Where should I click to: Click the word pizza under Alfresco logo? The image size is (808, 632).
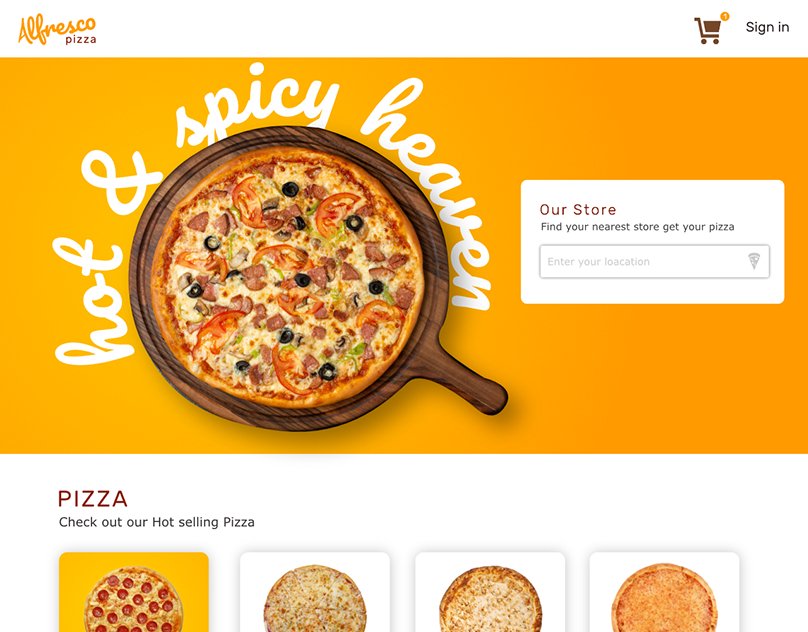click(81, 40)
